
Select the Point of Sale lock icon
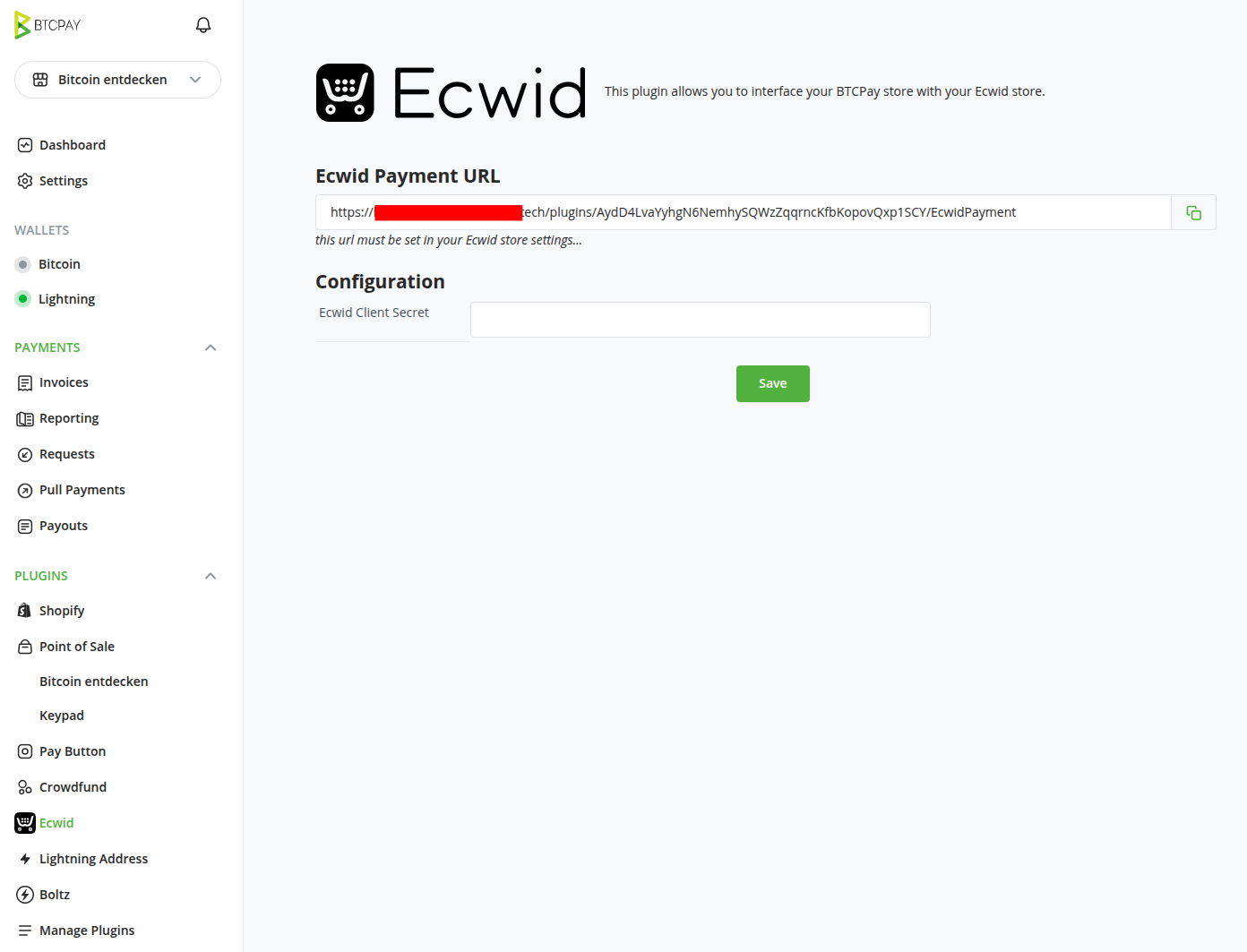[24, 646]
